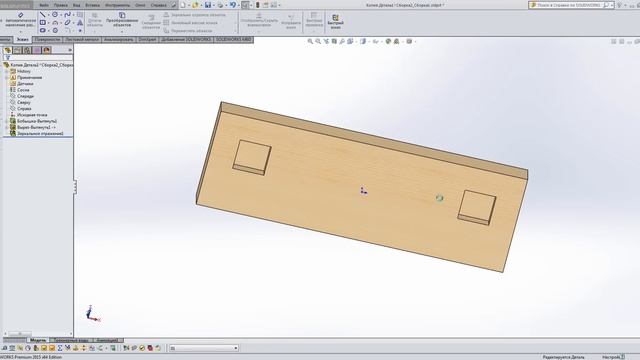Expand the FeatureManager panel chevron

click(x=70, y=50)
